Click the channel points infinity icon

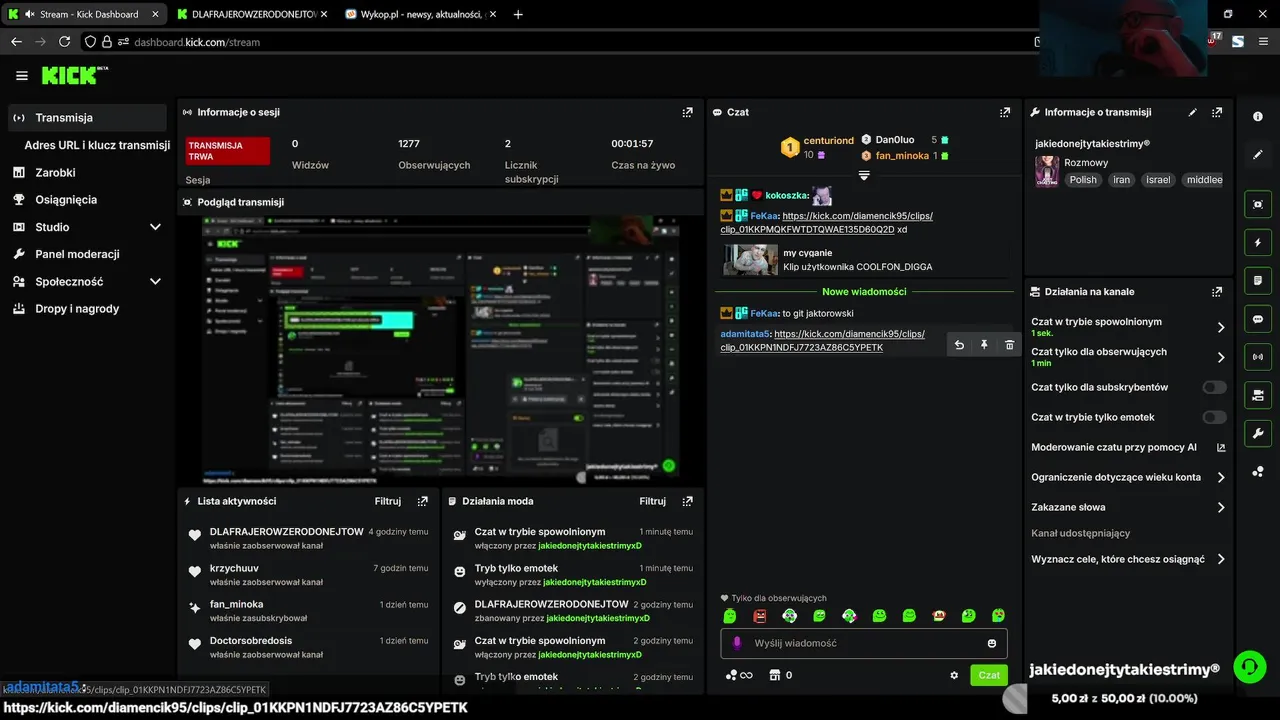pyautogui.click(x=739, y=675)
